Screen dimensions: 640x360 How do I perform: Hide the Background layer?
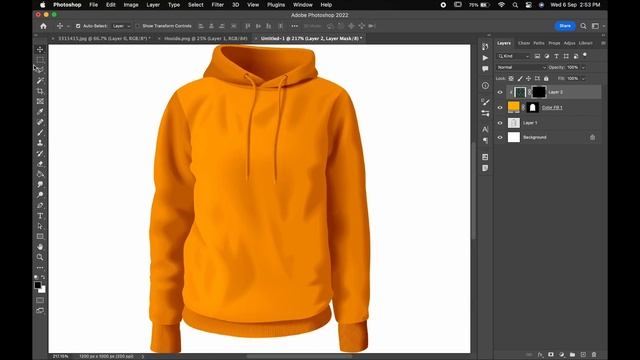pyautogui.click(x=500, y=138)
